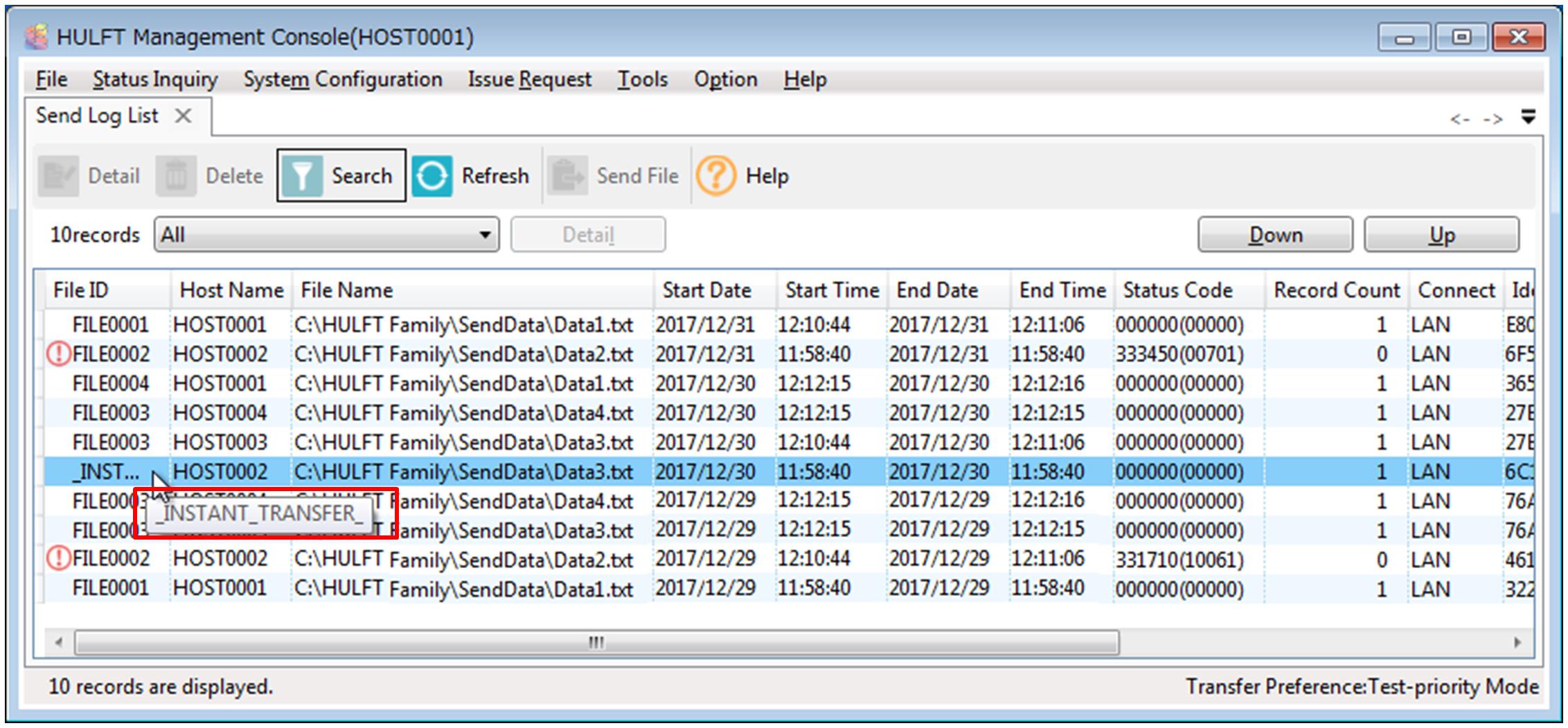The image size is (1568, 728).
Task: Minimize the HULFT Management Console window
Action: pos(1404,37)
